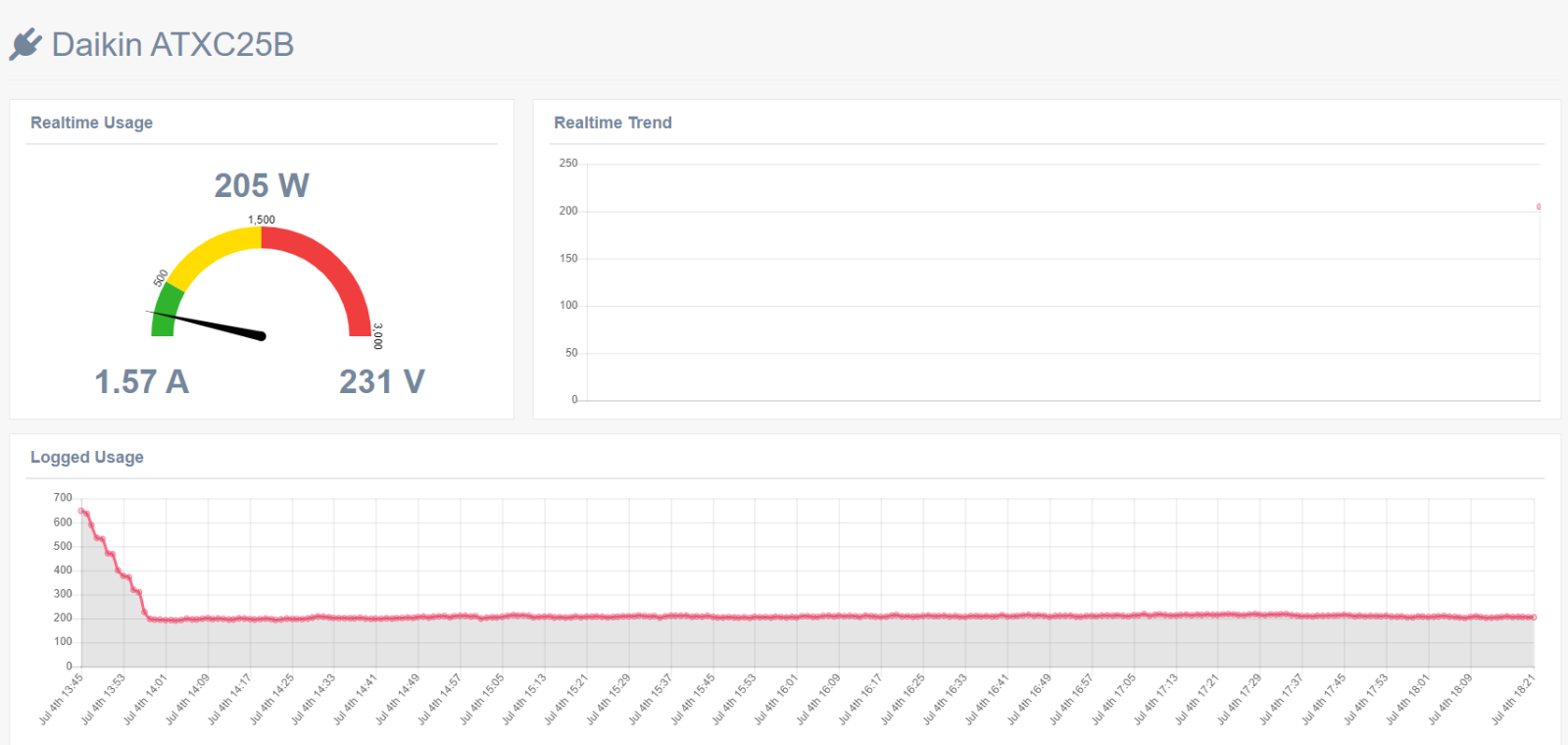Click the 200 label on Realtime Trend axis
This screenshot has width=1568, height=745.
[568, 210]
